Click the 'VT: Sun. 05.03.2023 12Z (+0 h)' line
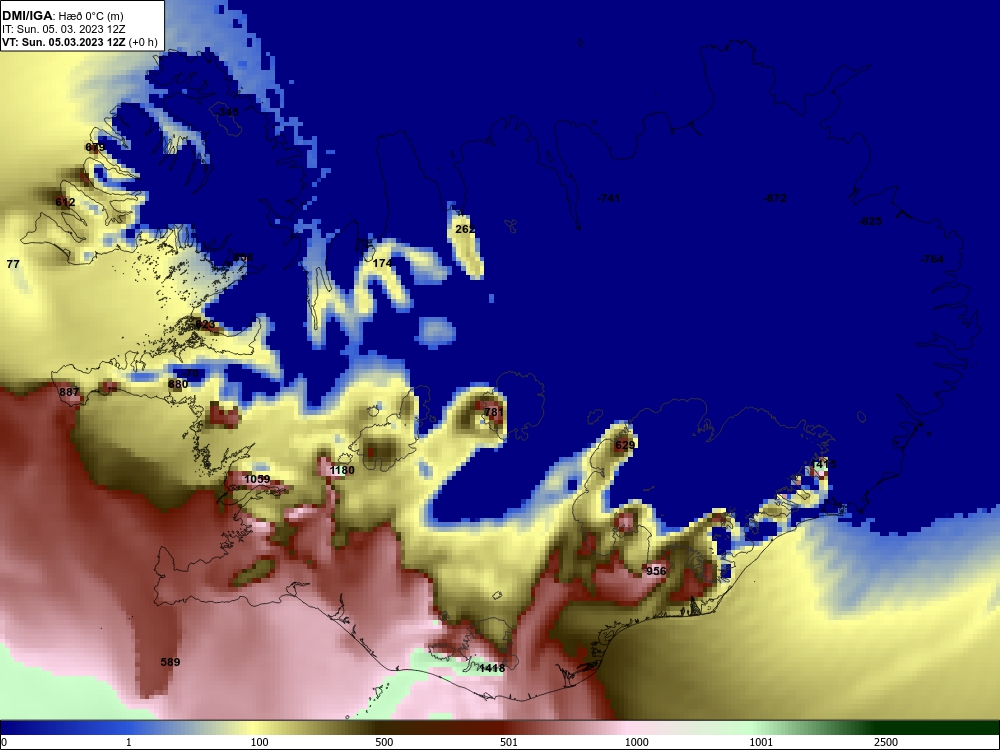Screen dimensions: 1000x750 80,42
